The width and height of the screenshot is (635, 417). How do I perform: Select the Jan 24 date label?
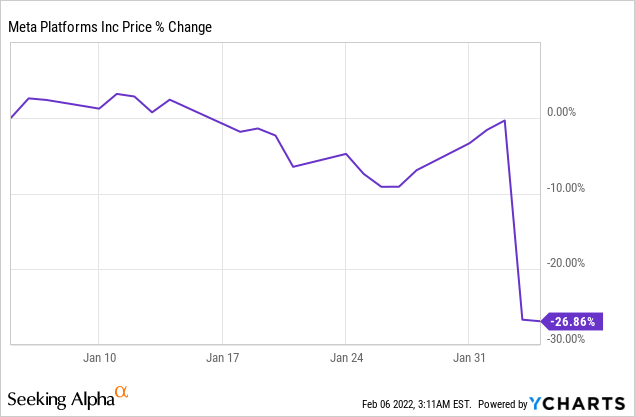click(x=347, y=356)
